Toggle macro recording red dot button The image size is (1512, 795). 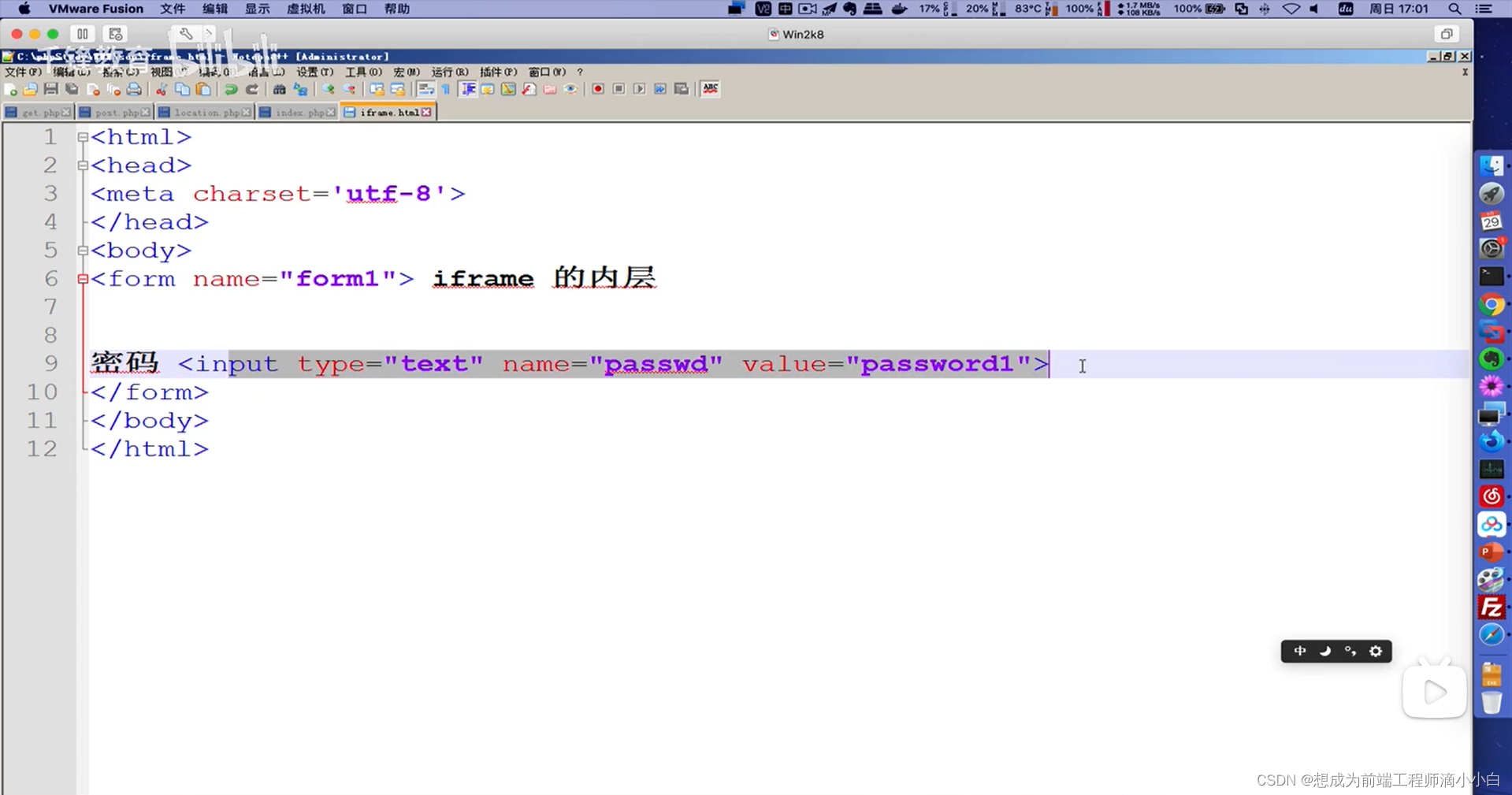598,89
